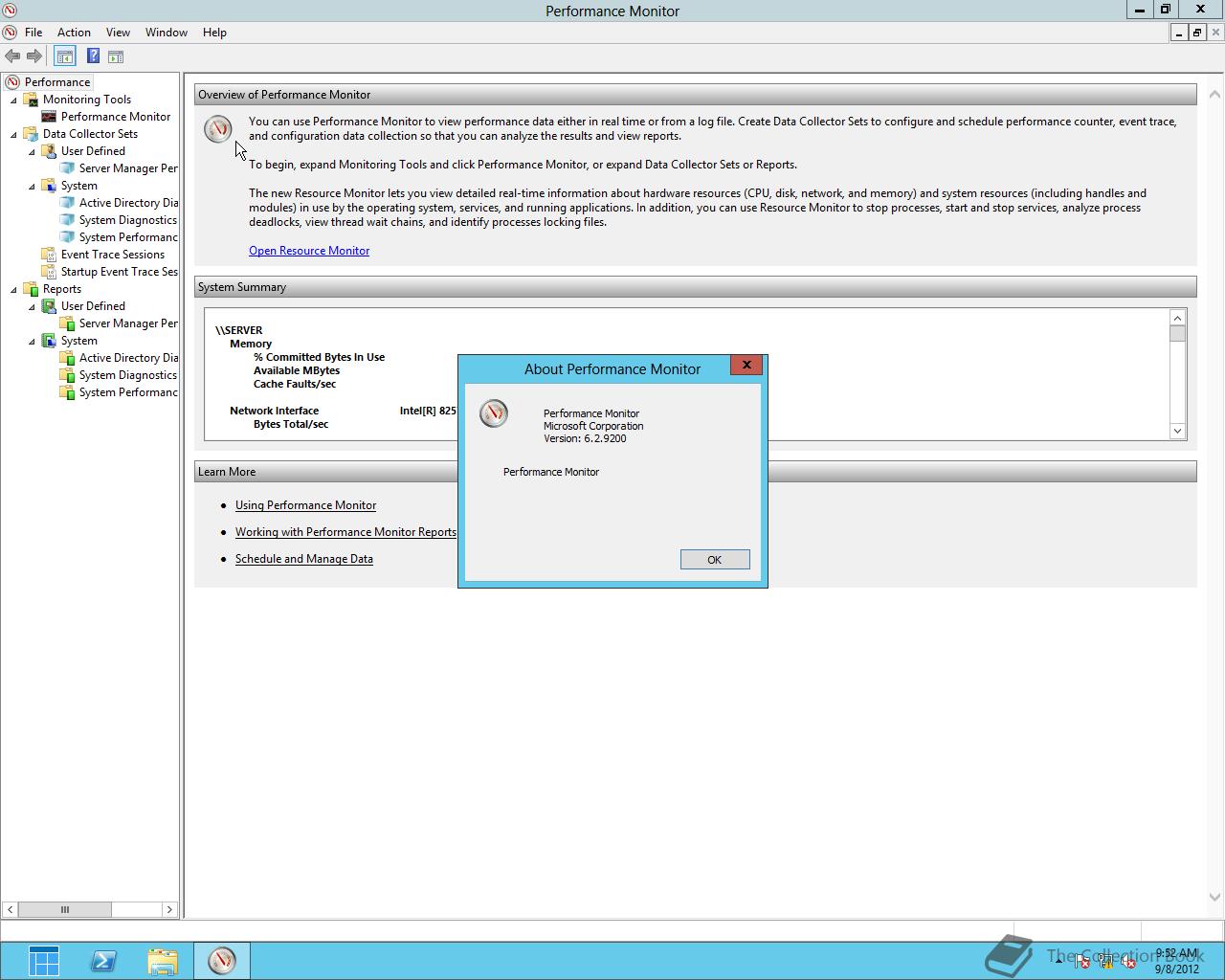
Task: Select System Performanc under Reports
Action: pos(128,392)
